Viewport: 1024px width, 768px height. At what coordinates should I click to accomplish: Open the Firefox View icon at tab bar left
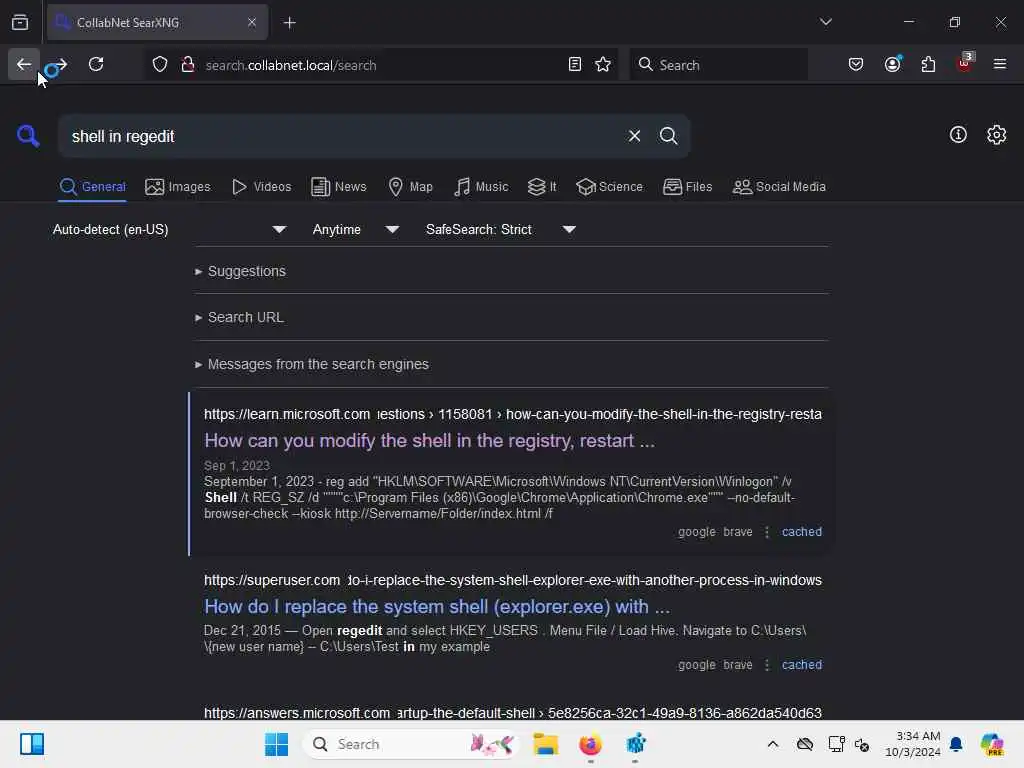(x=20, y=23)
